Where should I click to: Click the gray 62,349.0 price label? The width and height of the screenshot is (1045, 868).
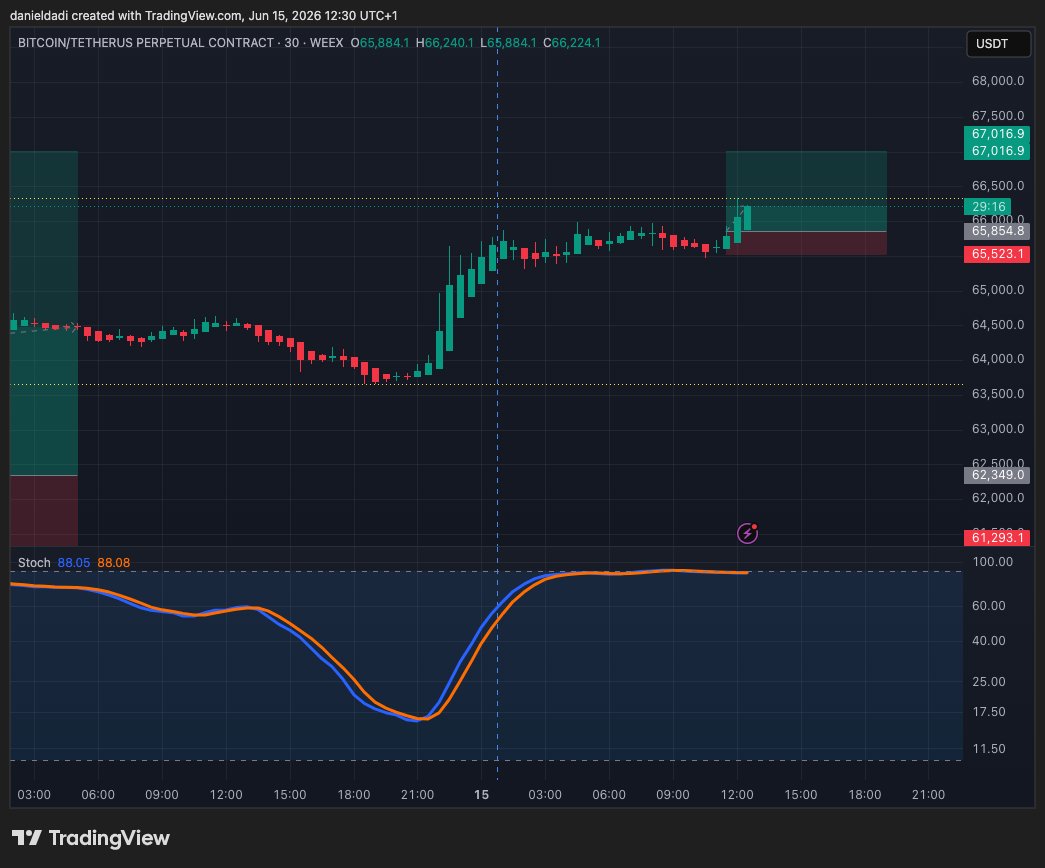click(997, 475)
